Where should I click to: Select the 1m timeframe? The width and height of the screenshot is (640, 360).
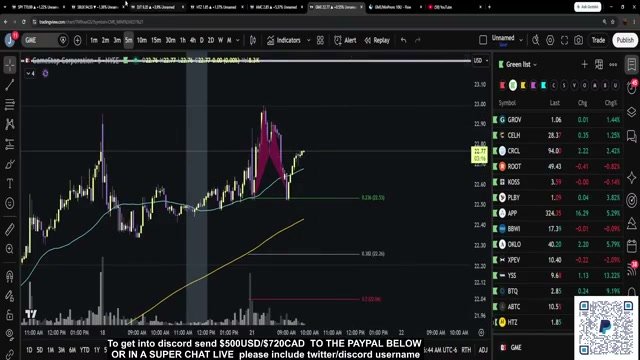pos(94,40)
